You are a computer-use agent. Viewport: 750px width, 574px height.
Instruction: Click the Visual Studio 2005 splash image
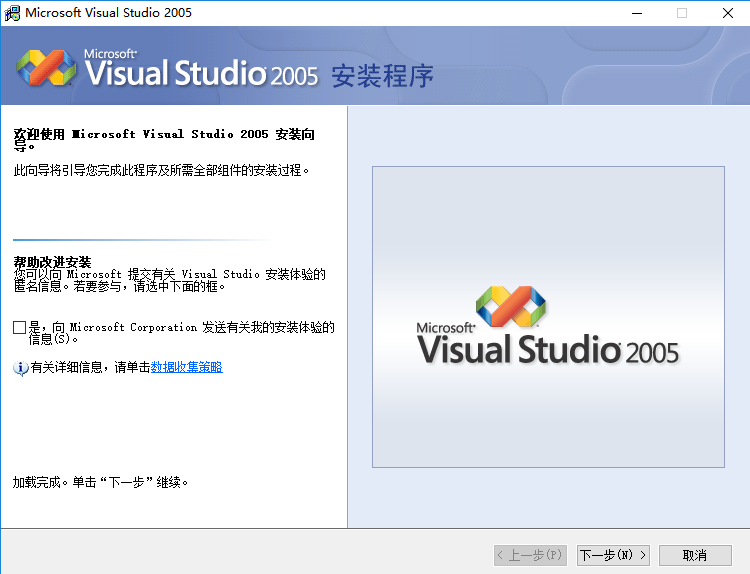(x=548, y=317)
